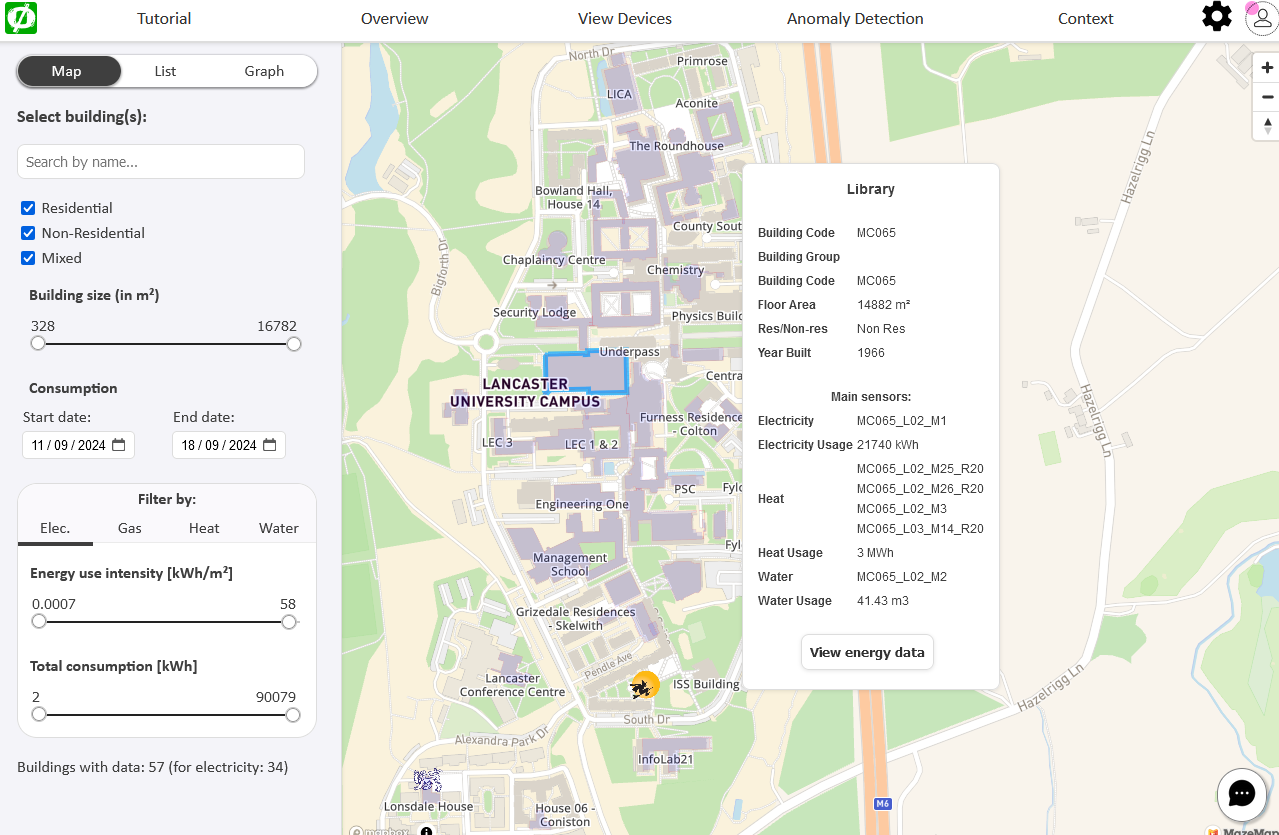Click the green app logo
The image size is (1279, 835).
21,18
